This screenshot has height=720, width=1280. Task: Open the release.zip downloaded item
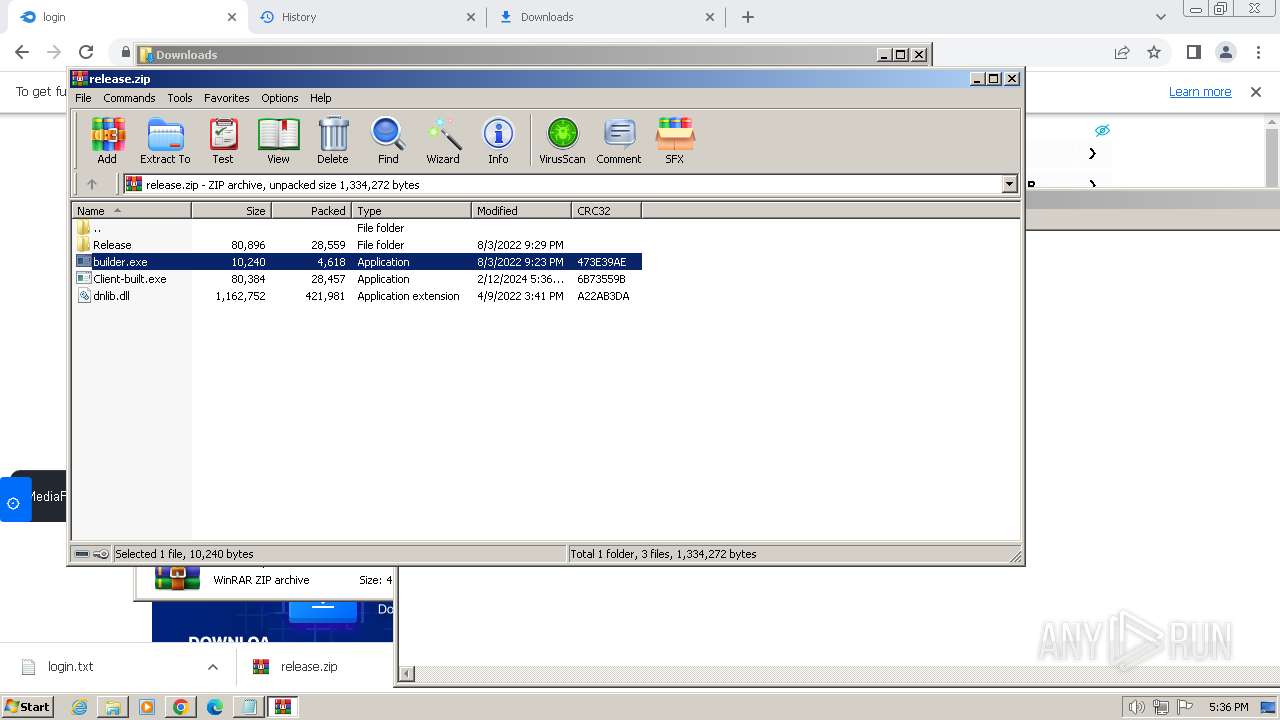(309, 667)
